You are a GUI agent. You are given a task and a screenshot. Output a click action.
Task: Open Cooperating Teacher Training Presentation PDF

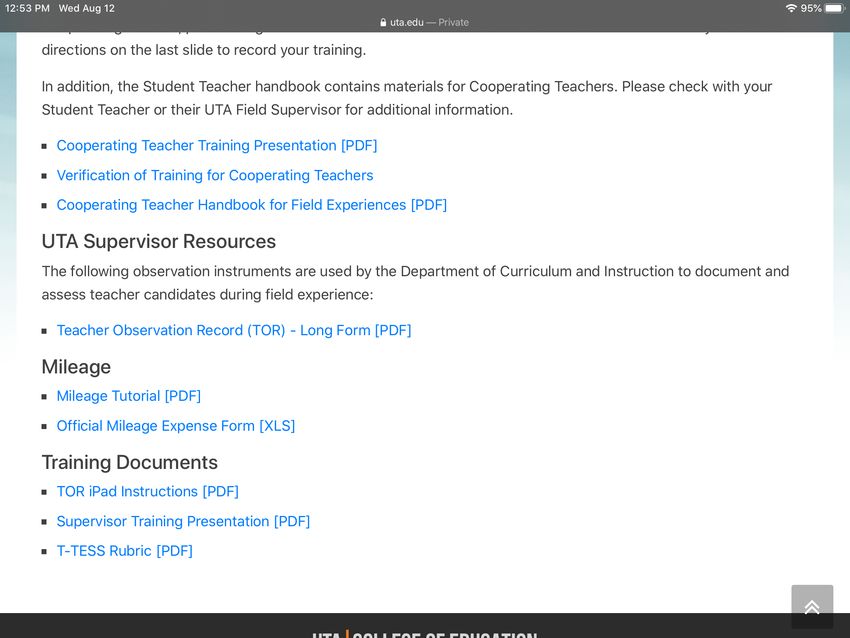point(217,145)
